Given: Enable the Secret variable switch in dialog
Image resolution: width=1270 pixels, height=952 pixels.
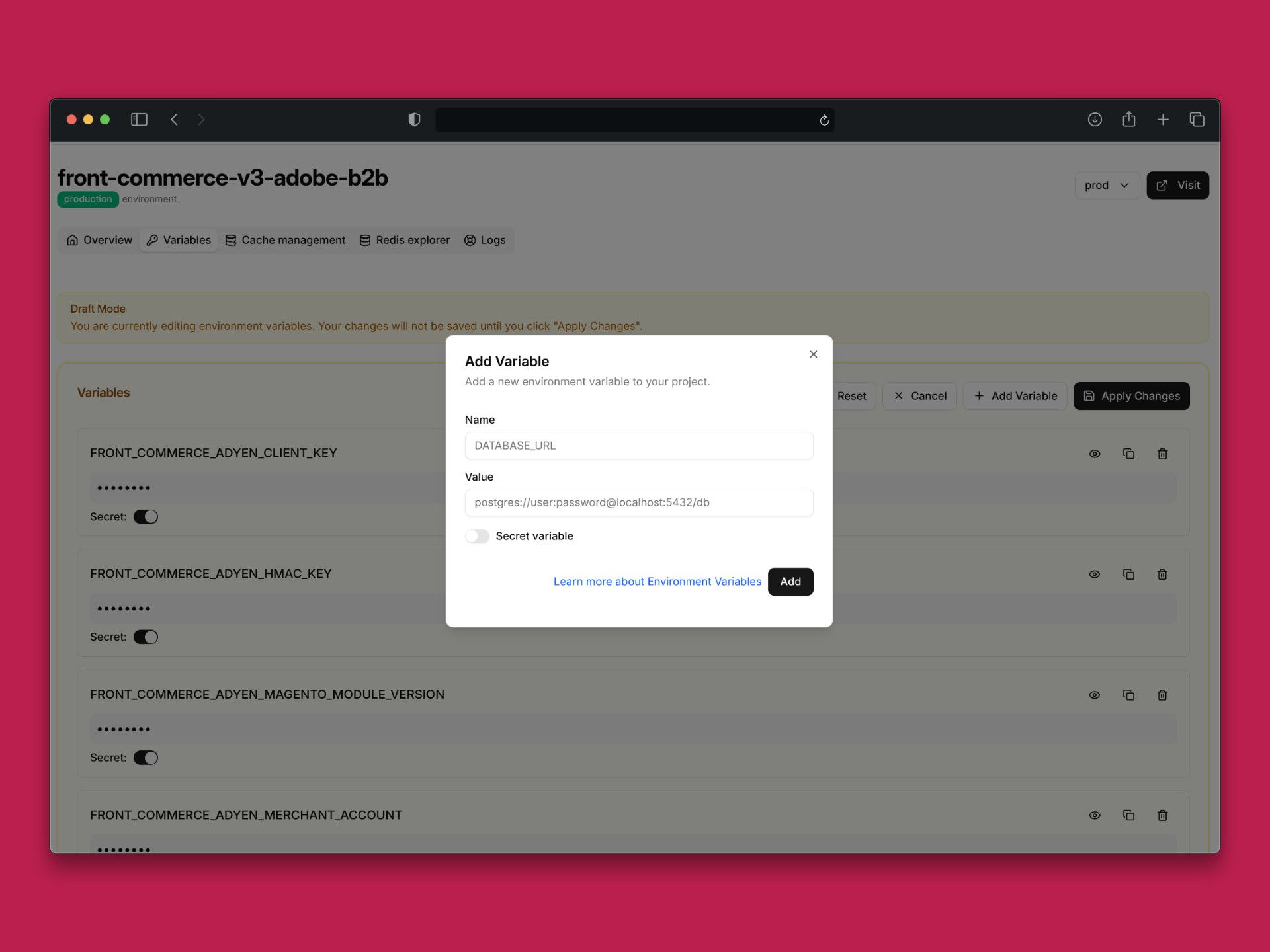Looking at the screenshot, I should tap(477, 536).
